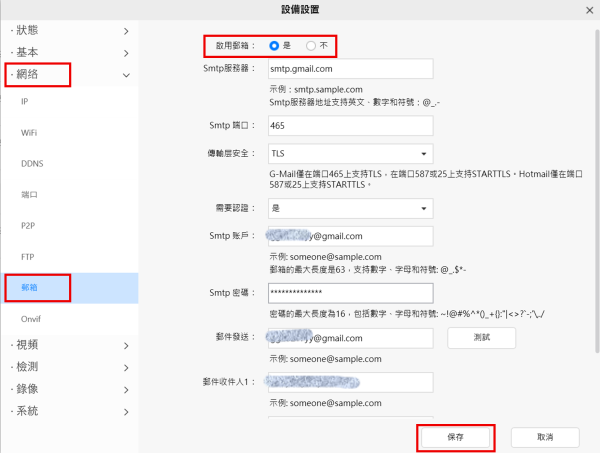Viewport: 600px width, 453px height.
Task: Expand the 系統 section
Action: pyautogui.click(x=68, y=411)
